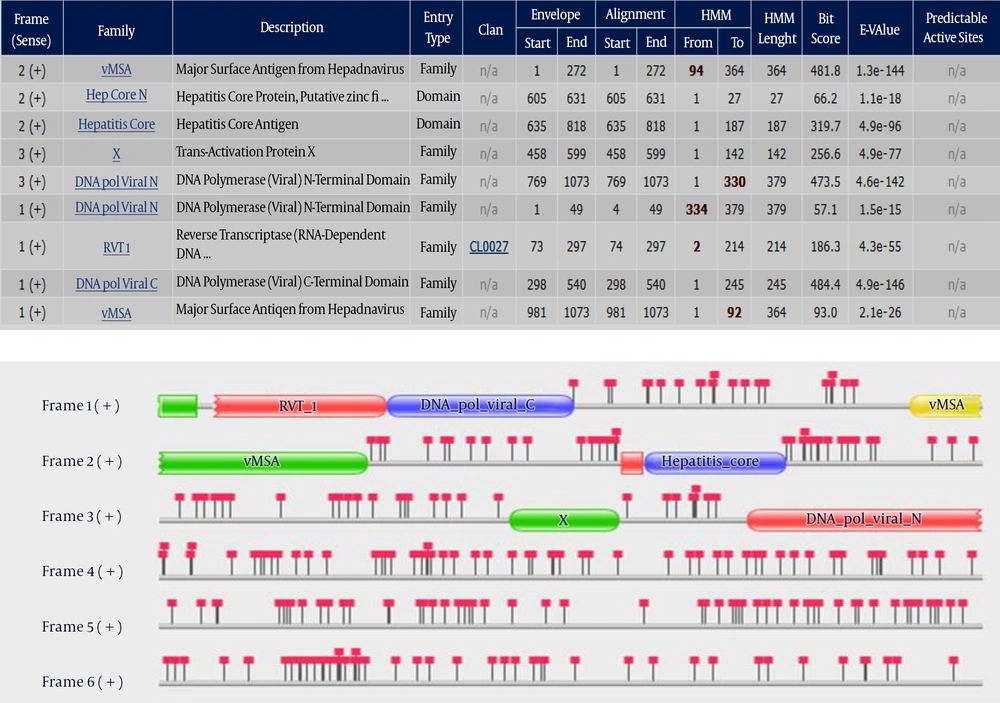This screenshot has width=1000, height=703.
Task: Select the blue Hepatitis_core domain bar
Action: [x=715, y=462]
